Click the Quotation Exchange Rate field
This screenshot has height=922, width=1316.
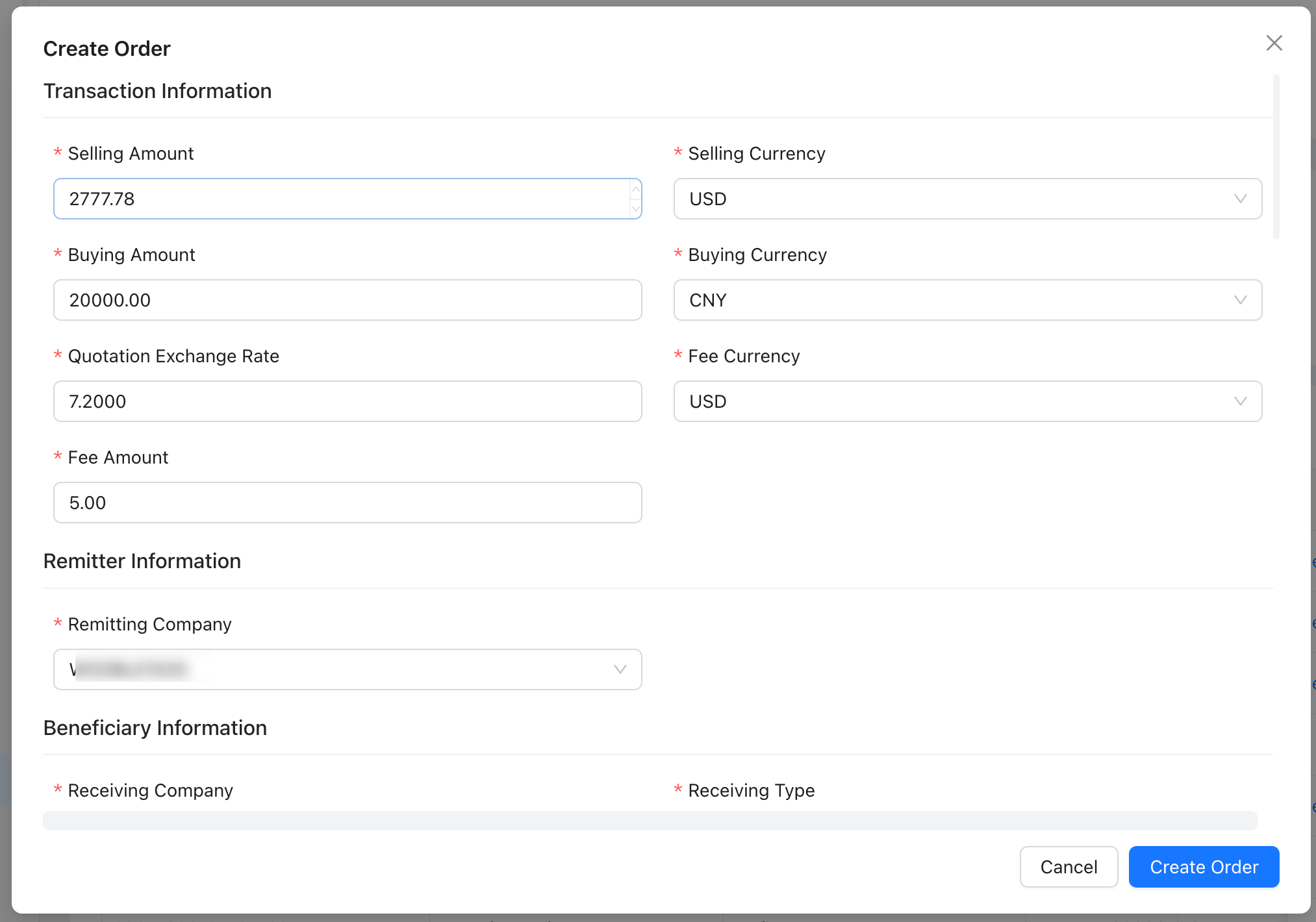pos(347,401)
